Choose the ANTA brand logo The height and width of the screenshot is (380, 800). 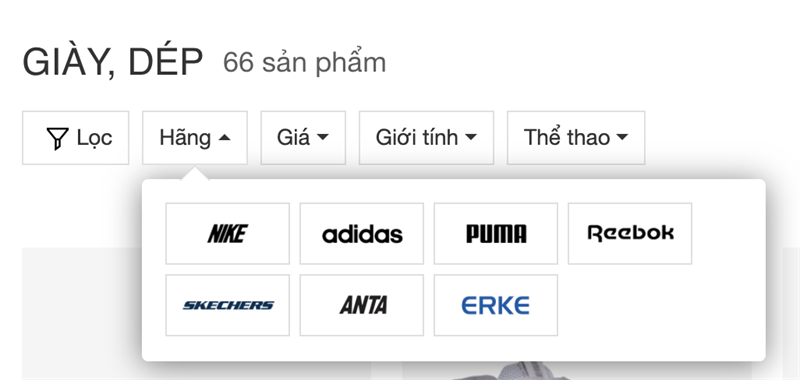tap(362, 305)
